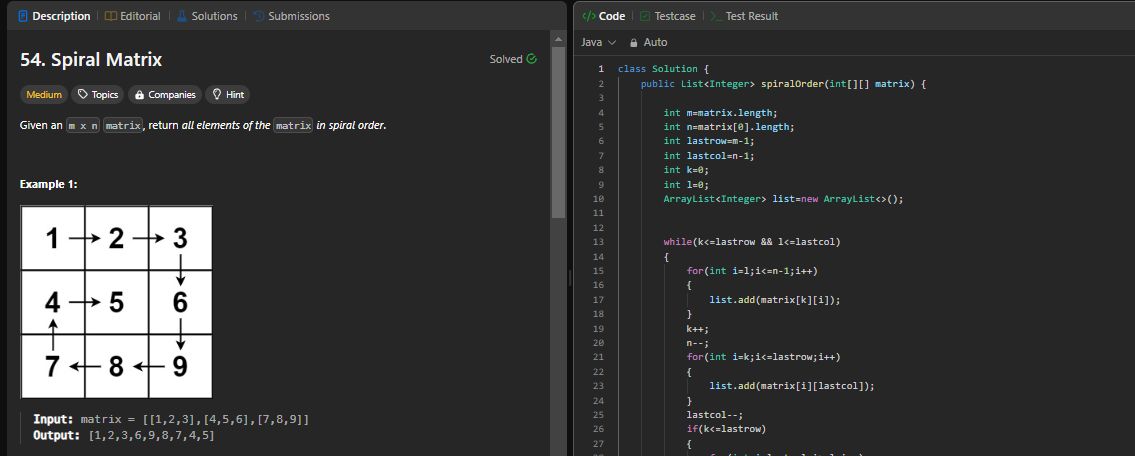The image size is (1135, 456).
Task: Click the Description document icon
Action: click(x=23, y=16)
